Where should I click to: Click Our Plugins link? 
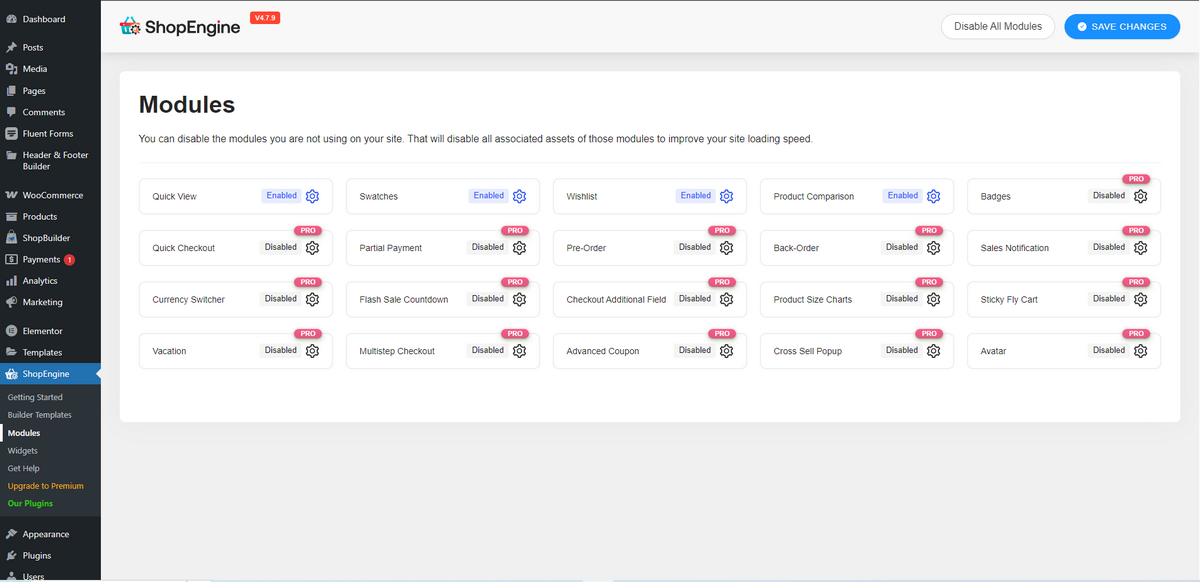(30, 504)
